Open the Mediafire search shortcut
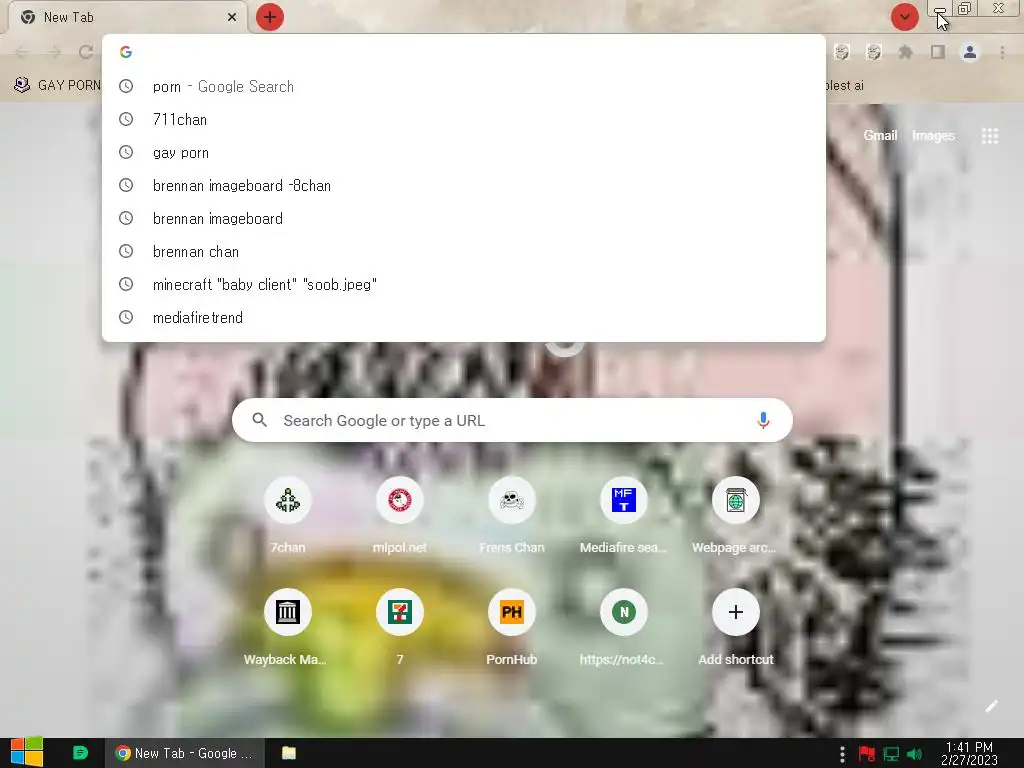 point(624,516)
